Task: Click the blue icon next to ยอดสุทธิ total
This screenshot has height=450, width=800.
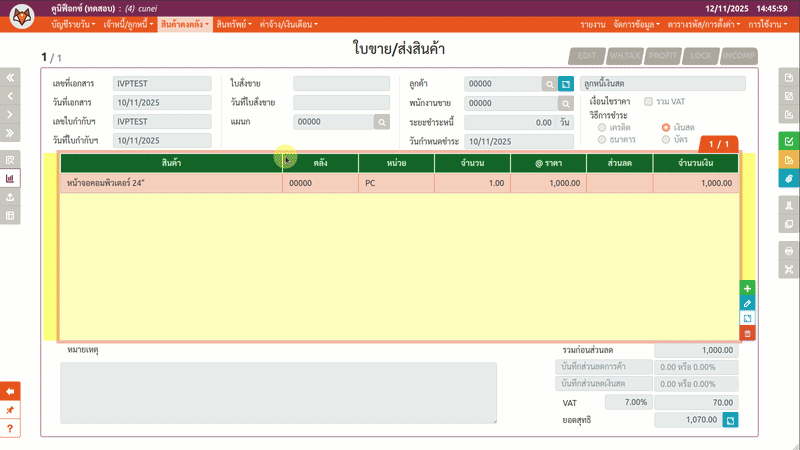Action: (731, 421)
